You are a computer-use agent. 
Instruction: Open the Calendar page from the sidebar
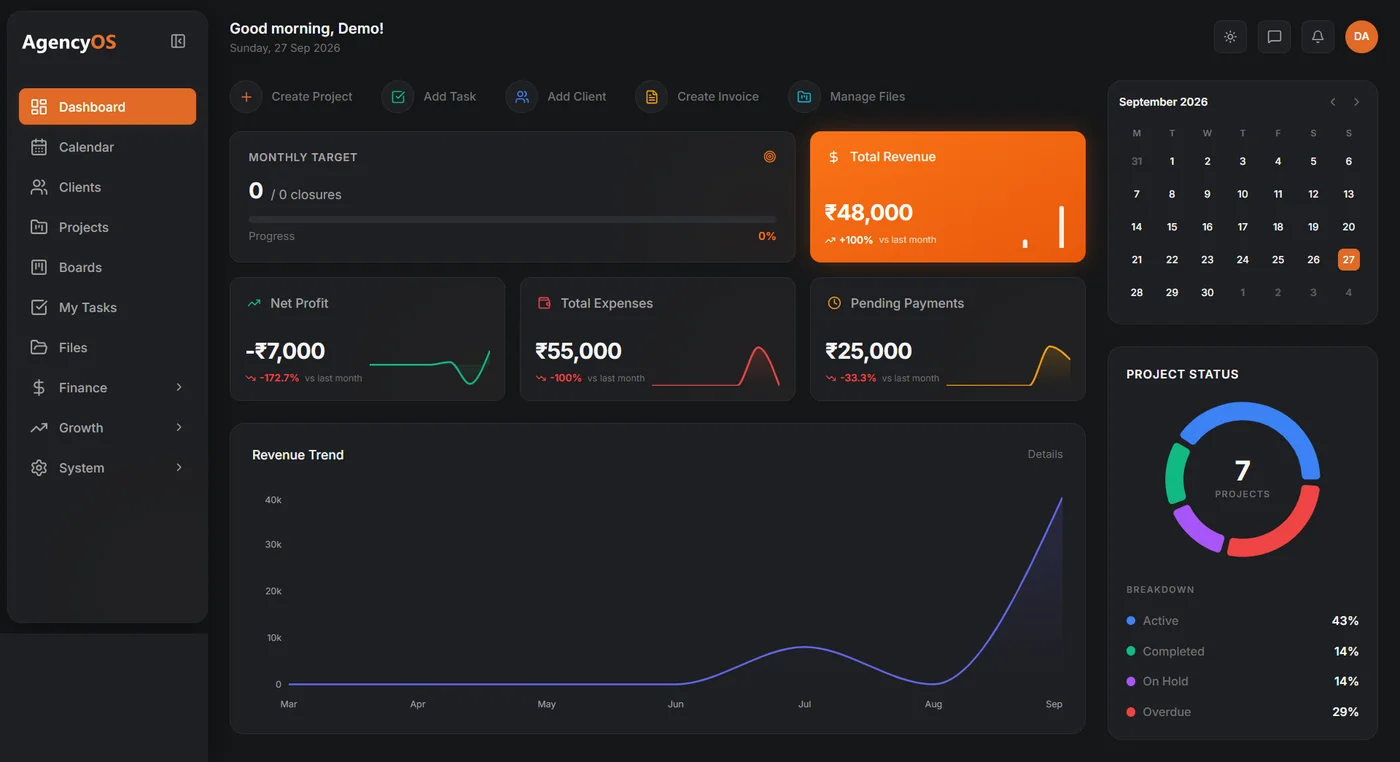107,147
